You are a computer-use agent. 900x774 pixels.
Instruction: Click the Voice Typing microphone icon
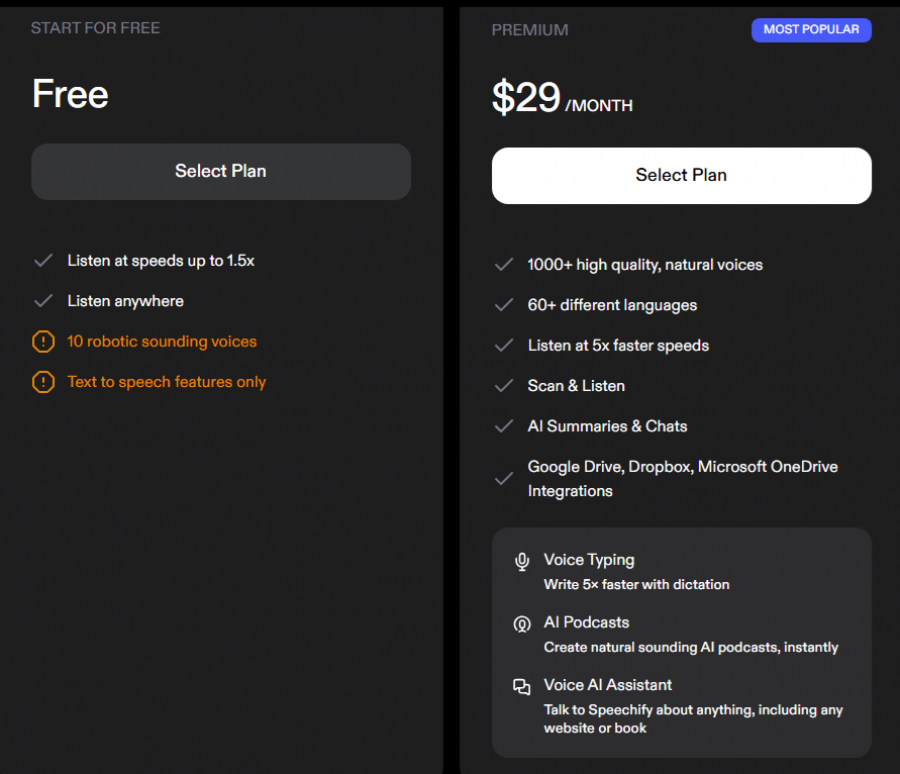click(x=521, y=562)
